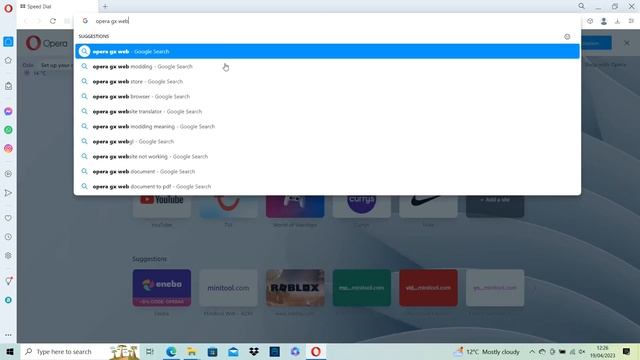Viewport: 640px width, 360px height.
Task: Open WhatsApp in the sidebar
Action: [x=8, y=130]
